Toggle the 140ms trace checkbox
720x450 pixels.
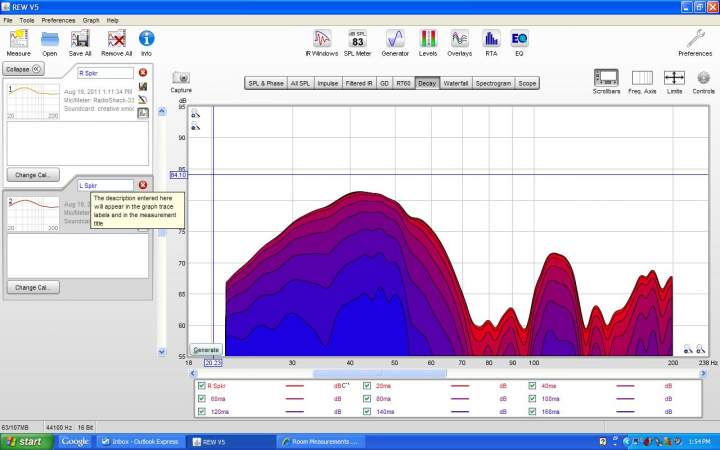pyautogui.click(x=367, y=411)
